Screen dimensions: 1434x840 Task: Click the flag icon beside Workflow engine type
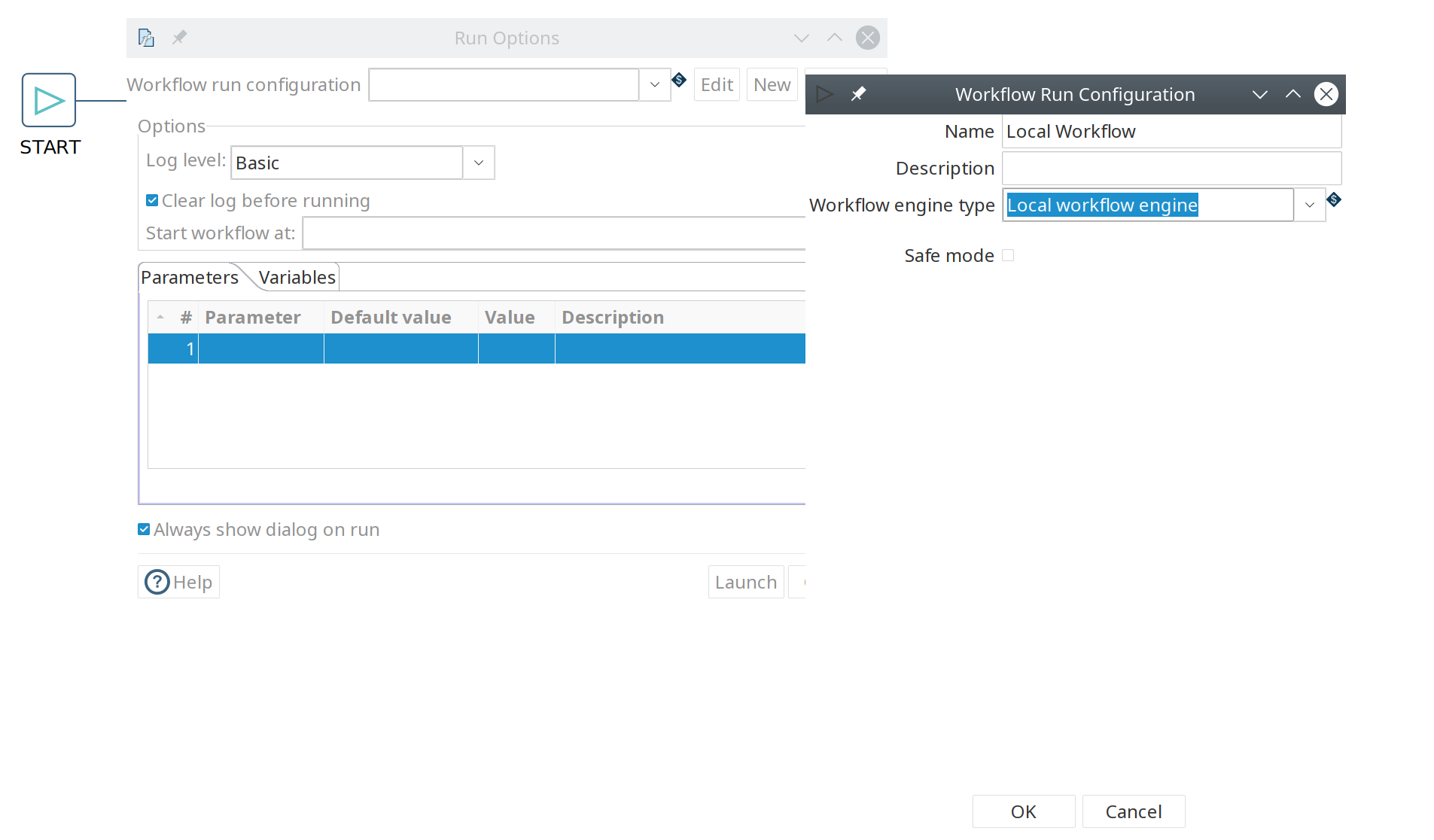pos(1334,200)
